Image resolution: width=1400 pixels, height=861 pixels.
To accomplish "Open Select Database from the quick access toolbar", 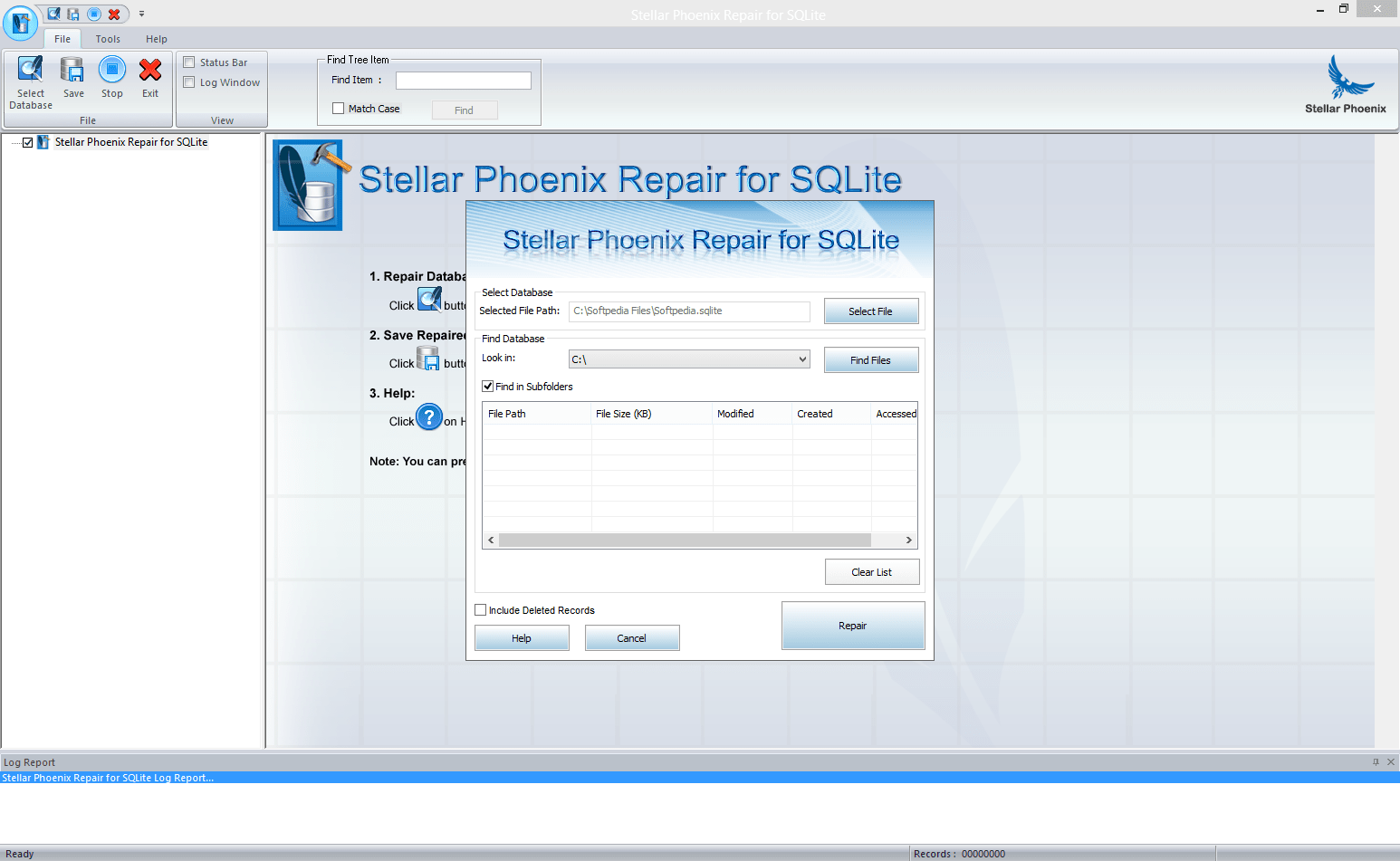I will coord(53,14).
